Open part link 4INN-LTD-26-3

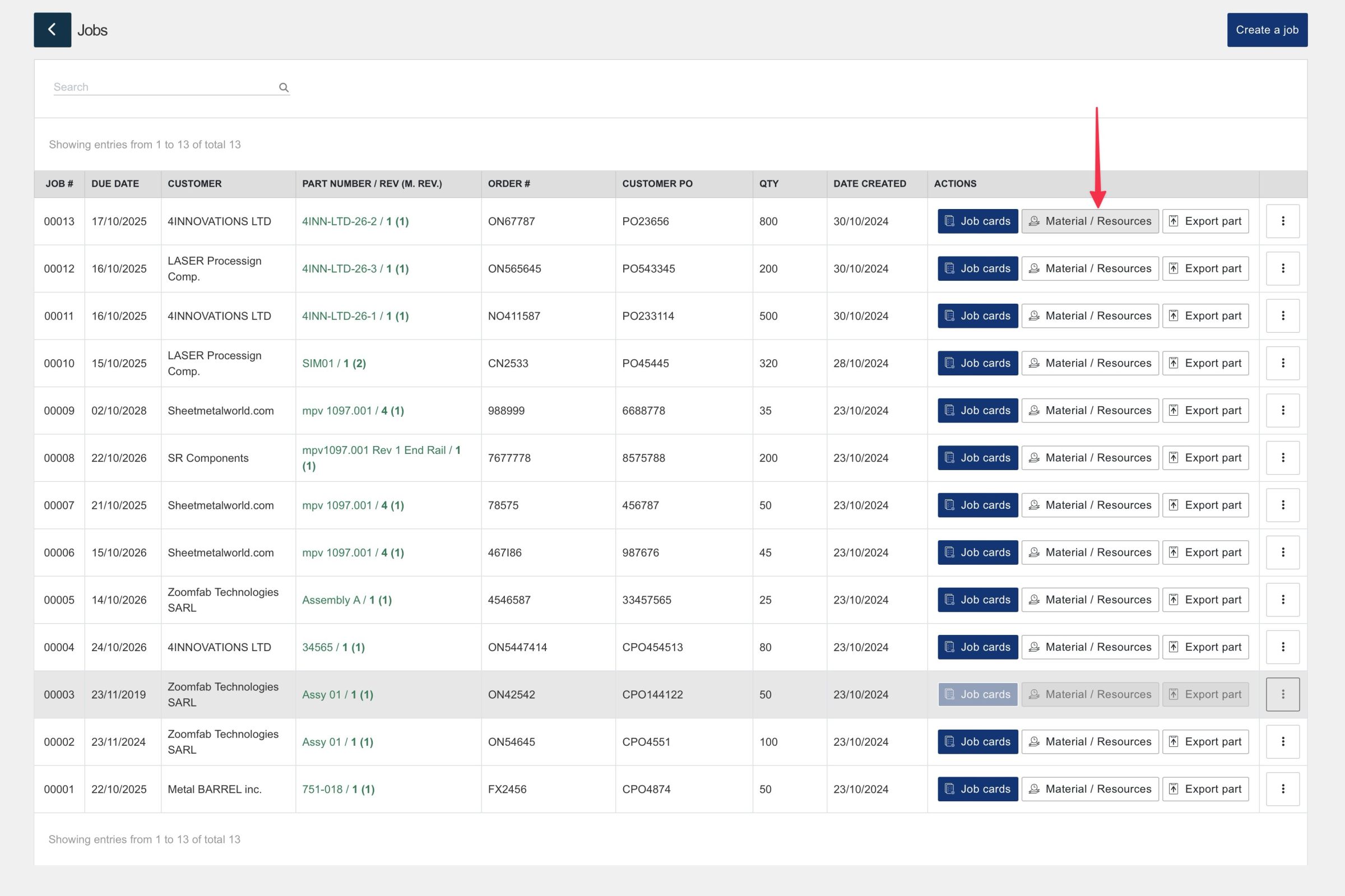[340, 268]
